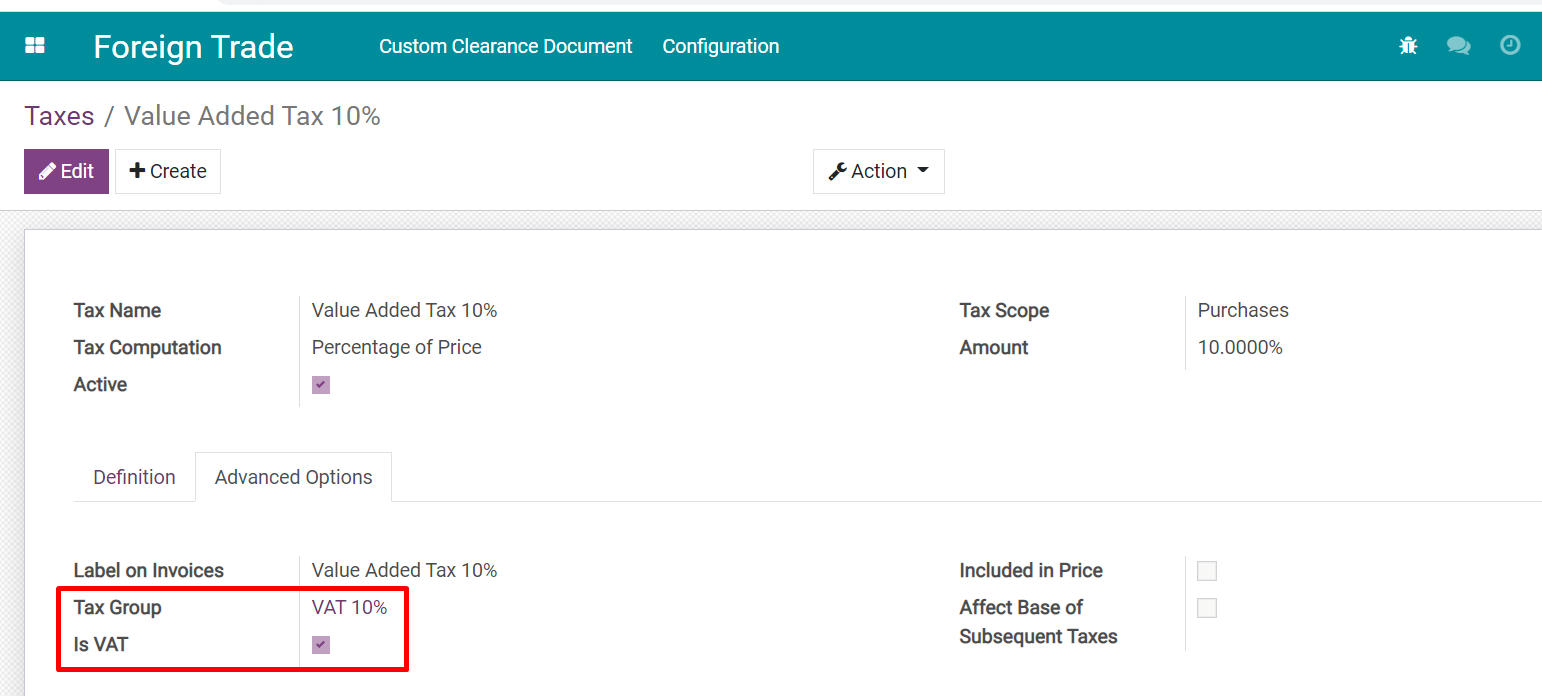The height and width of the screenshot is (696, 1542).
Task: Open the apps grid menu icon
Action: click(35, 46)
